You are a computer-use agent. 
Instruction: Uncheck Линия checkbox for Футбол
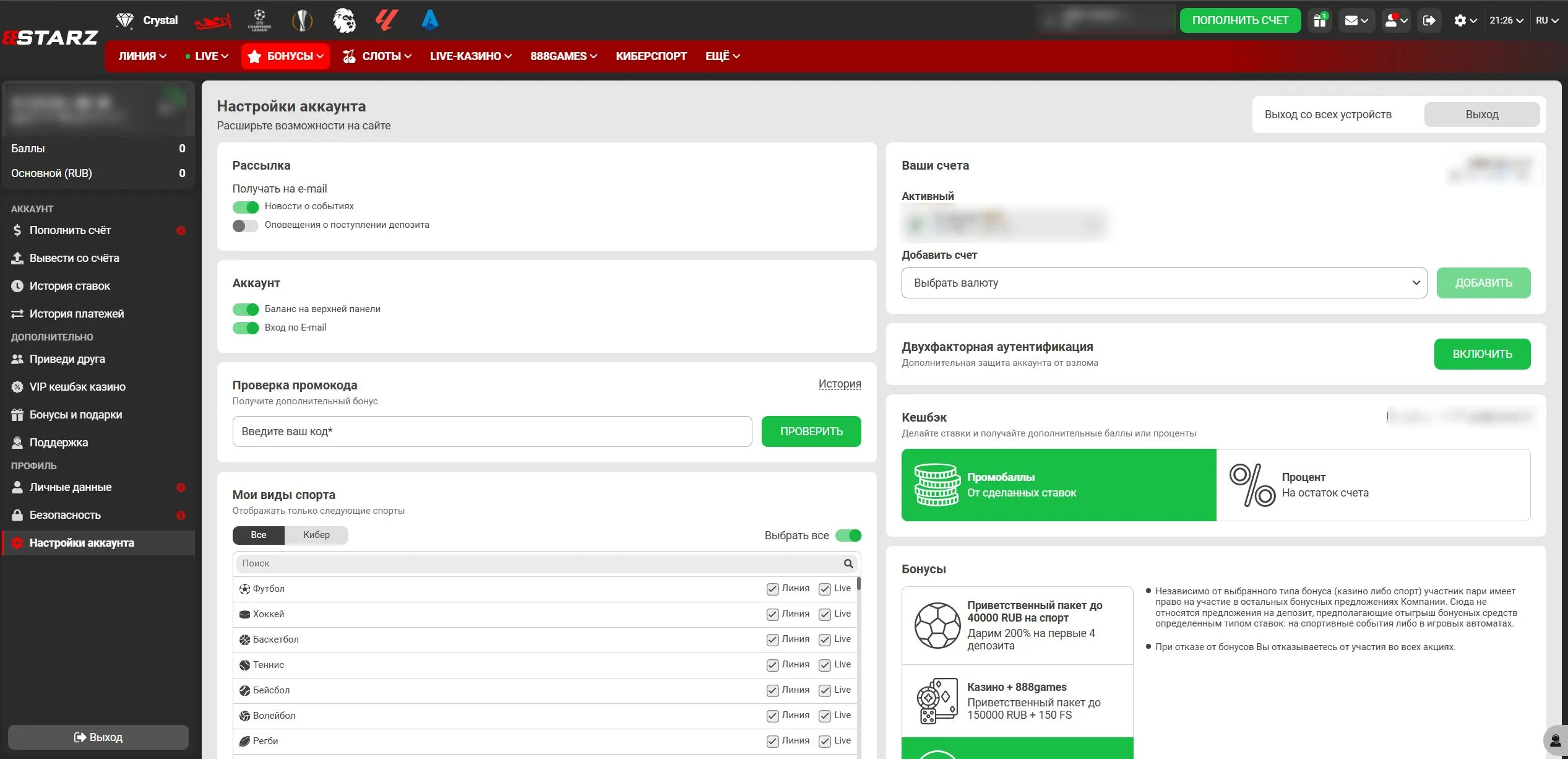coord(772,589)
